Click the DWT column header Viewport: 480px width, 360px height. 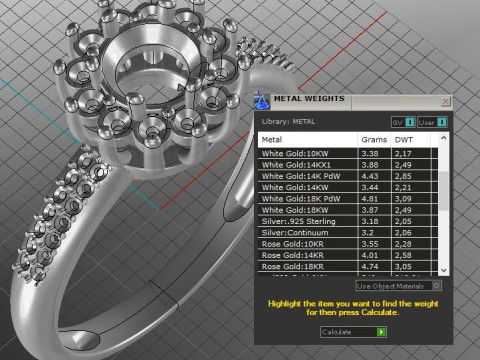(411, 140)
